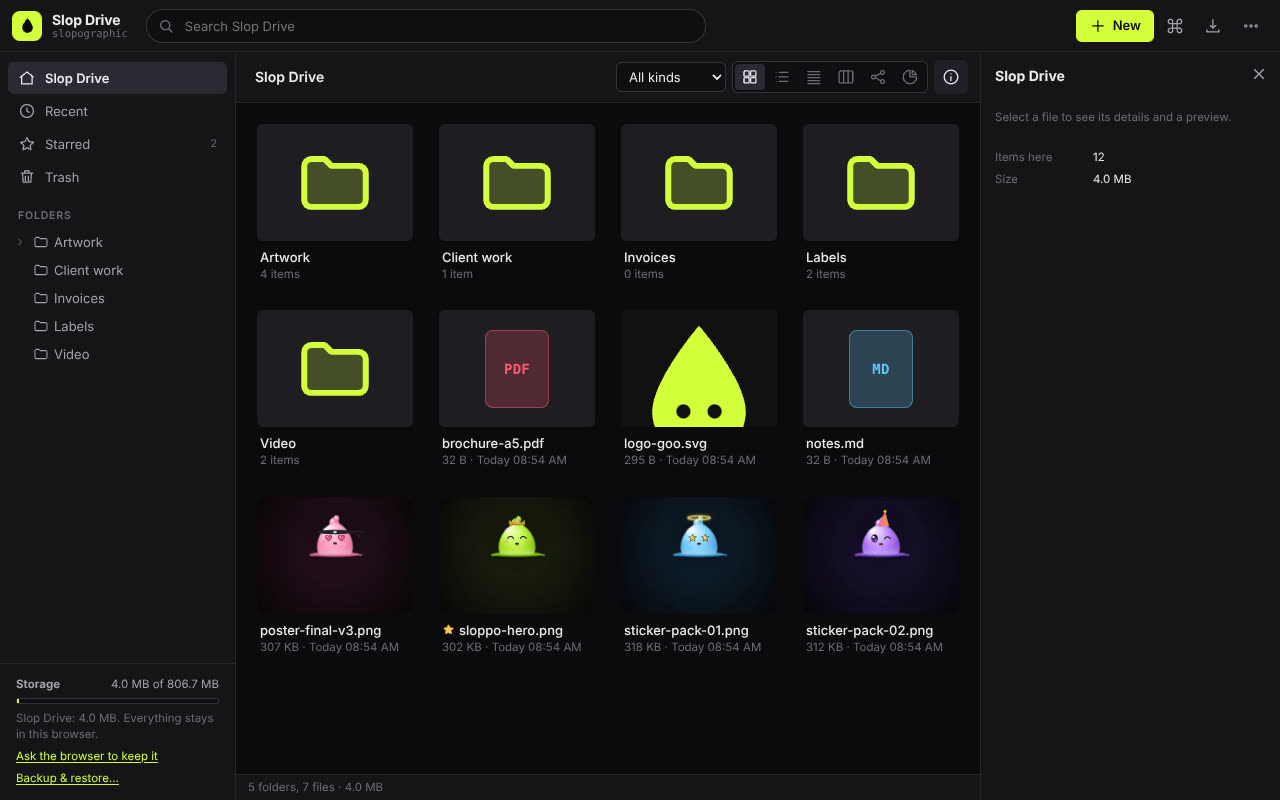This screenshot has width=1280, height=800.
Task: Open the All kinds filter dropdown
Action: click(x=671, y=77)
